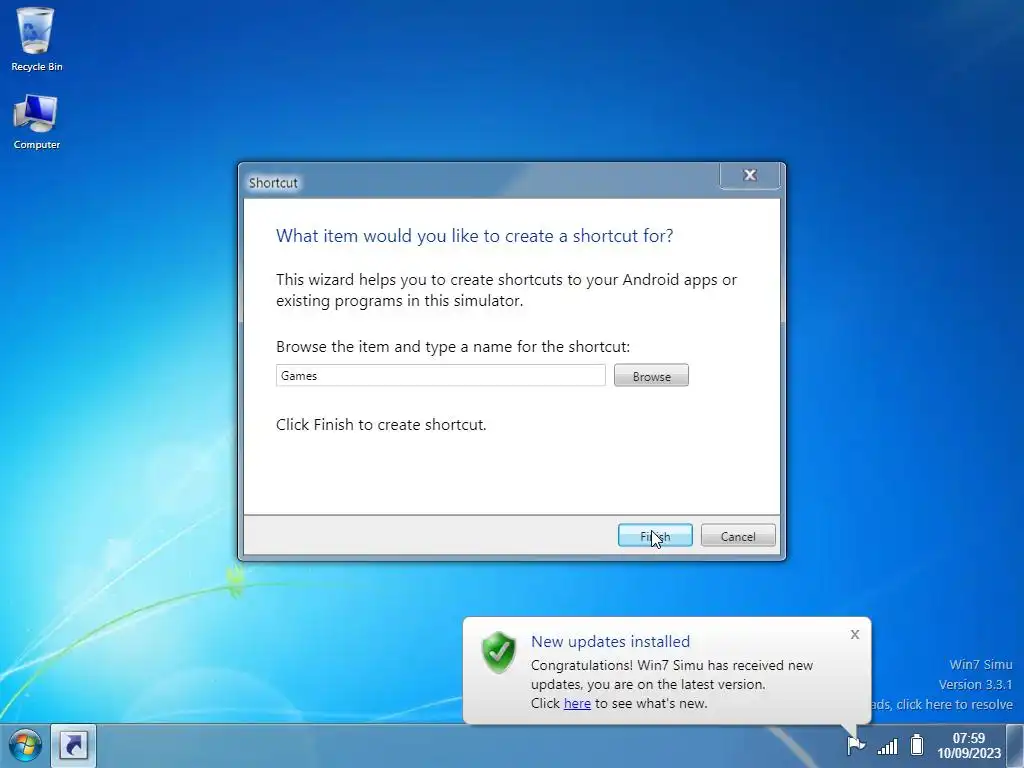Open the taskbar clock showing 07:59
The height and width of the screenshot is (768, 1024).
click(x=969, y=745)
